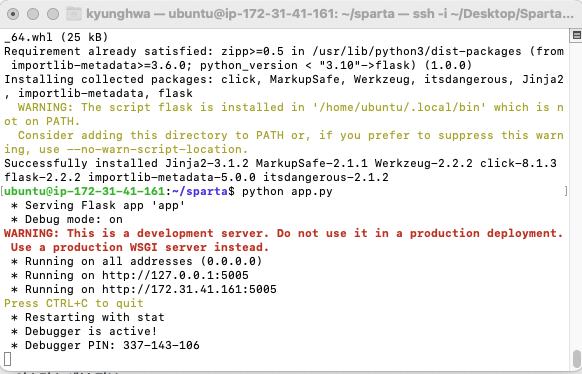This screenshot has height=374, width=582.
Task: Minimize the terminal window
Action: (33, 14)
